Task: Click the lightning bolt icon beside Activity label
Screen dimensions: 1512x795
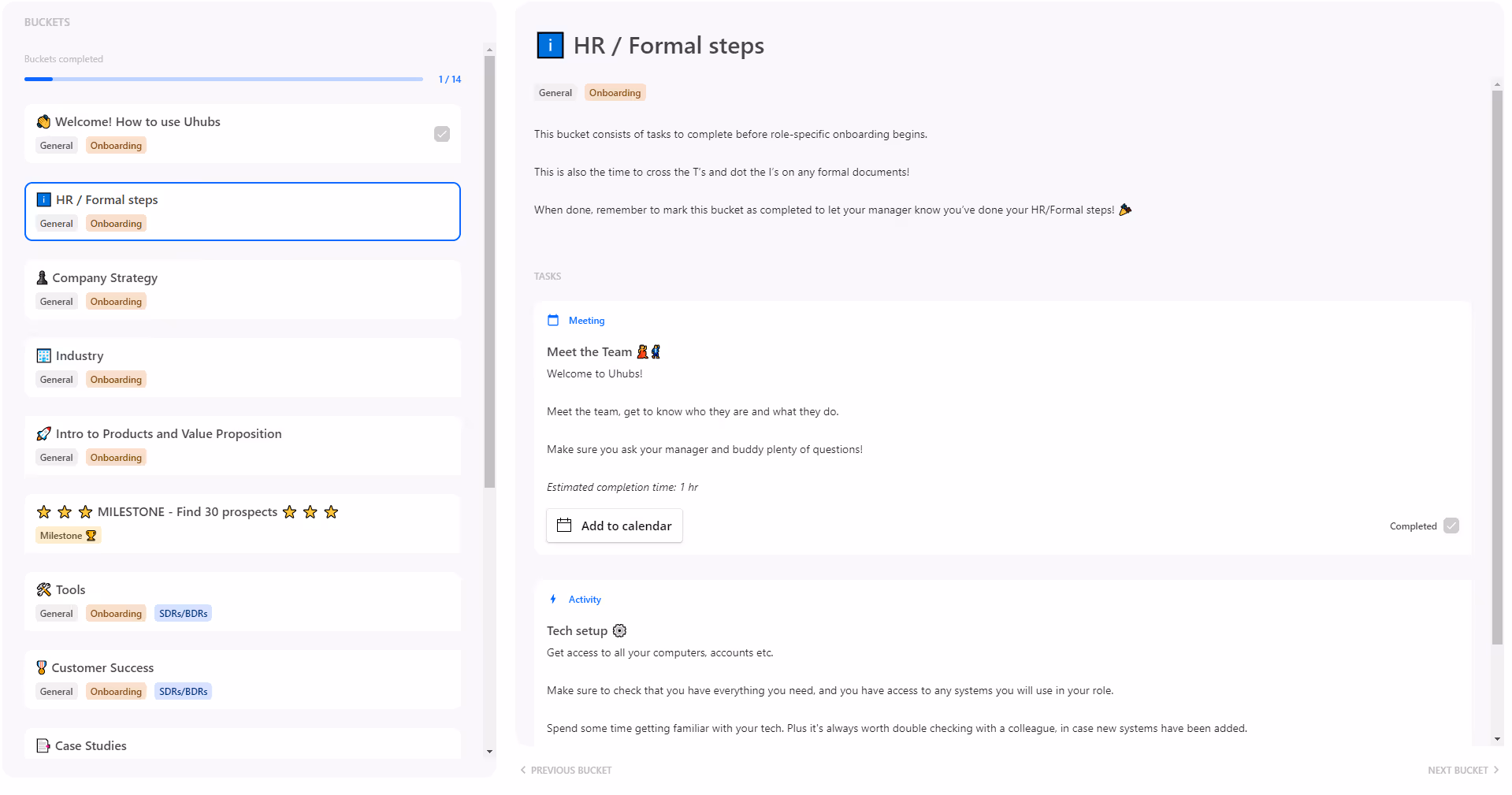Action: pos(553,599)
